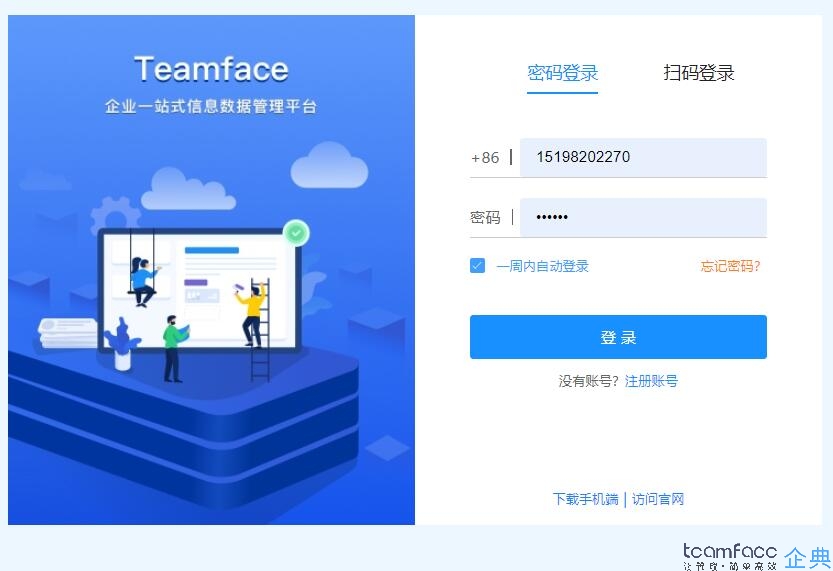Click the blue 登录 button
Image resolution: width=833 pixels, height=571 pixels.
point(618,337)
